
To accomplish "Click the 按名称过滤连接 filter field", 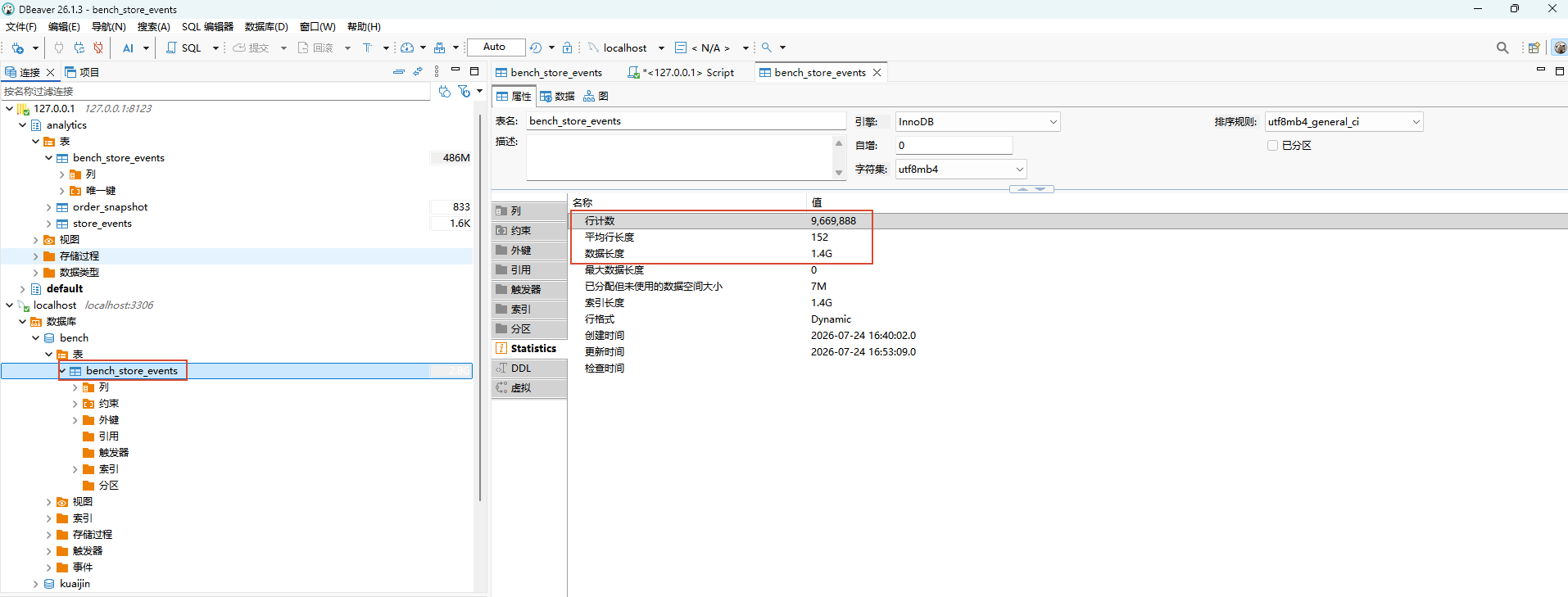I will coord(216,91).
